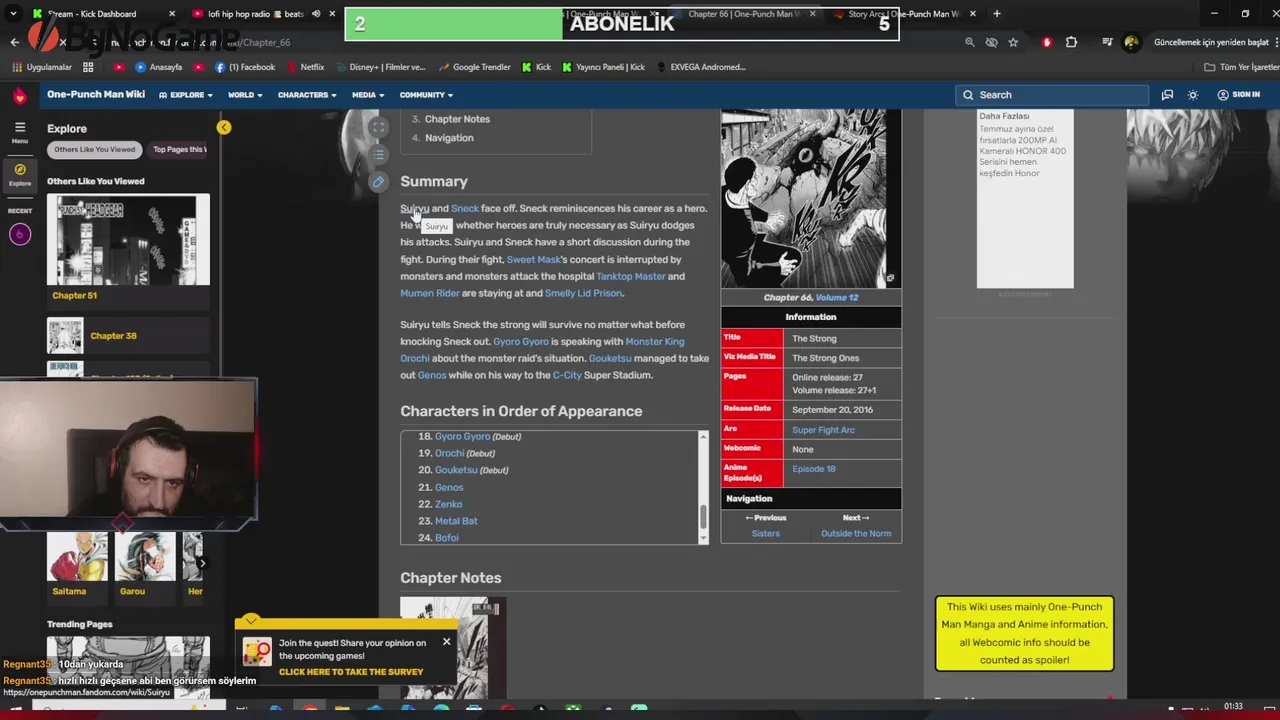Click the Fandom flame logo
1280x720 pixels.
[19, 95]
